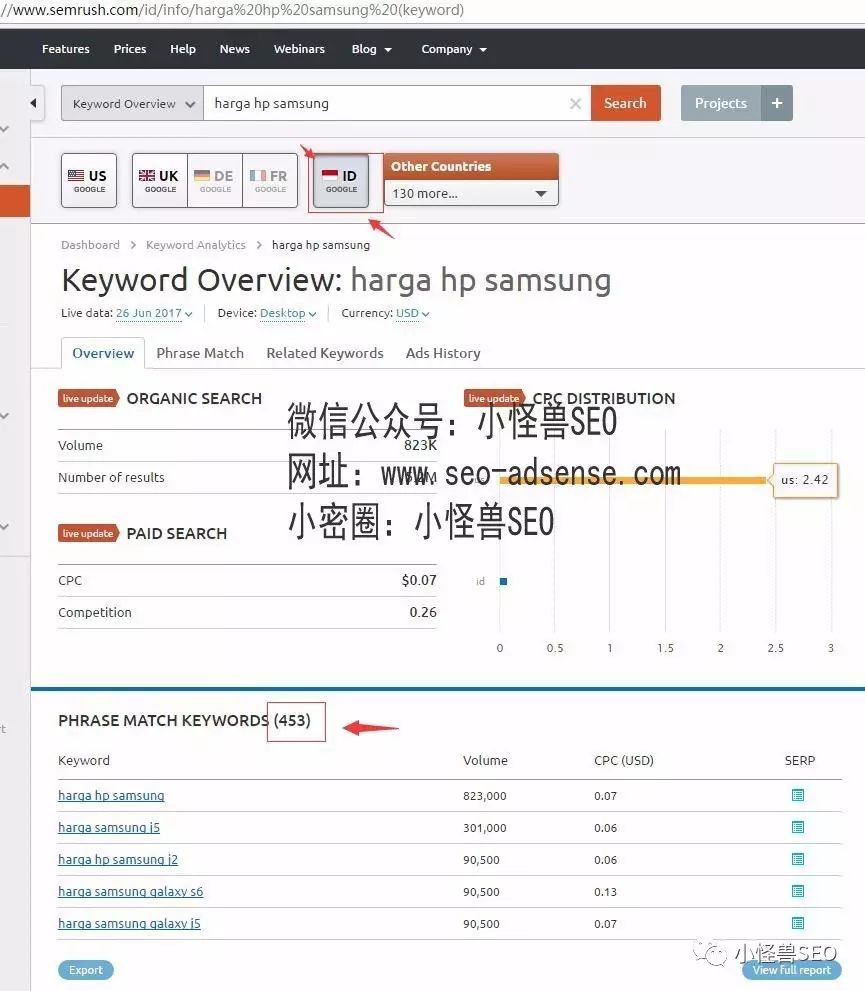Click the us: 2.42 chart tooltip
This screenshot has height=991, width=865.
(x=805, y=480)
